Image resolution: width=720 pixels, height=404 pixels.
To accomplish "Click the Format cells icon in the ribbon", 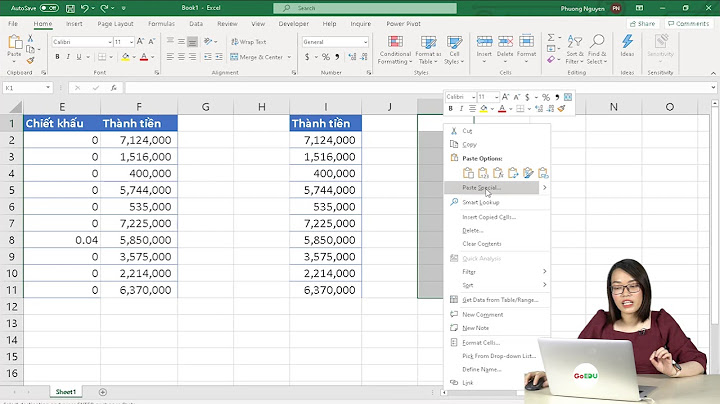I will 526,42.
